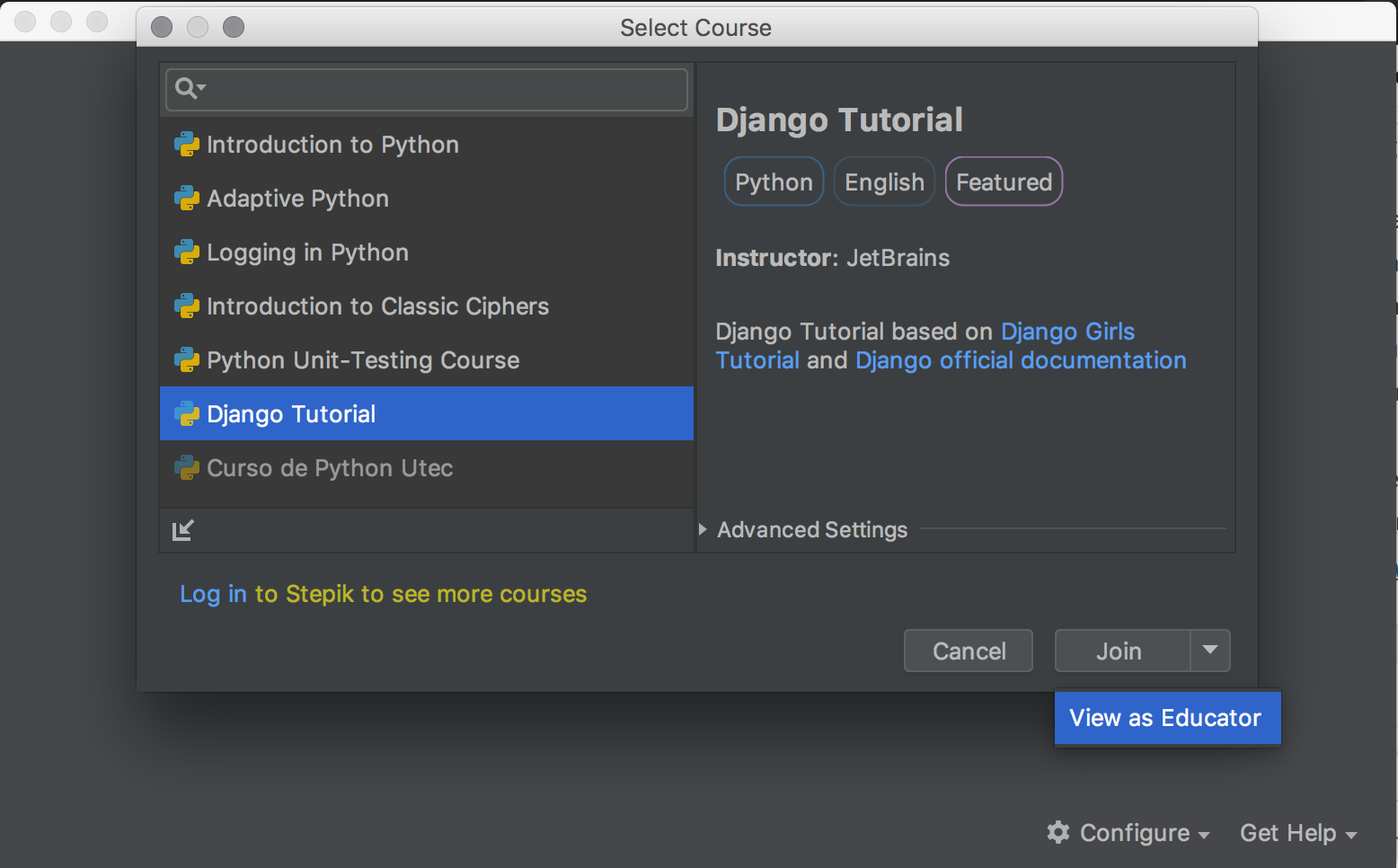This screenshot has height=868, width=1398.
Task: Click the Join button
Action: pos(1122,651)
